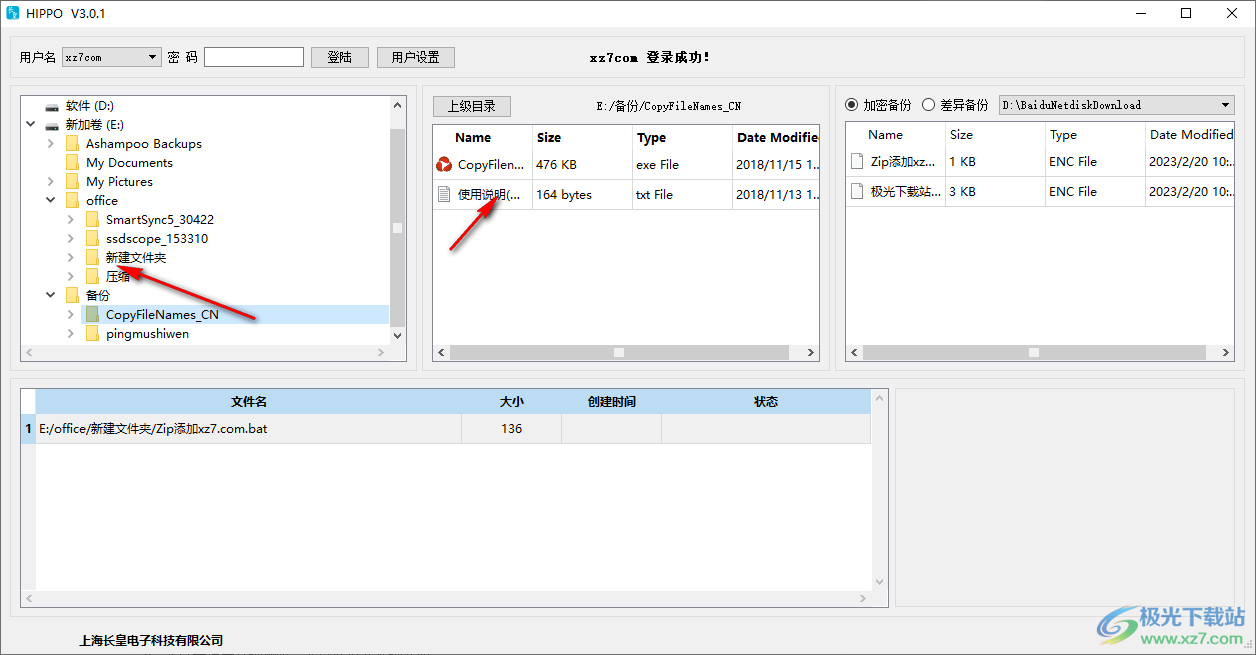Expand the ssdscope_153310 folder node
1256x655 pixels.
(70, 239)
